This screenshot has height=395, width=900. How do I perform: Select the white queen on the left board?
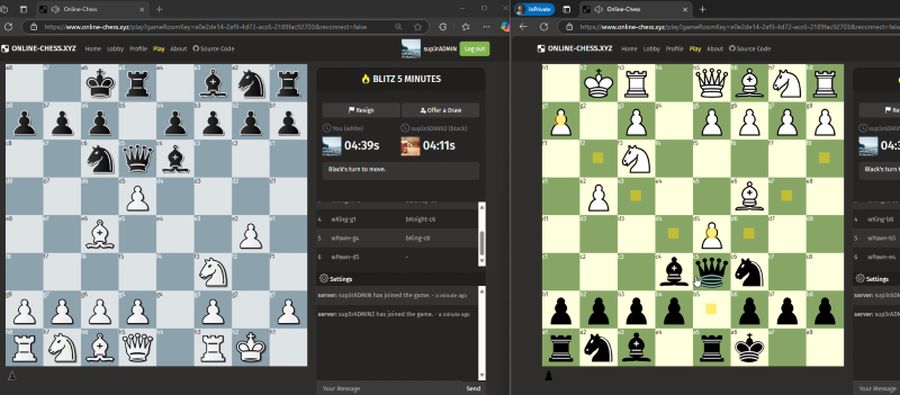point(137,347)
